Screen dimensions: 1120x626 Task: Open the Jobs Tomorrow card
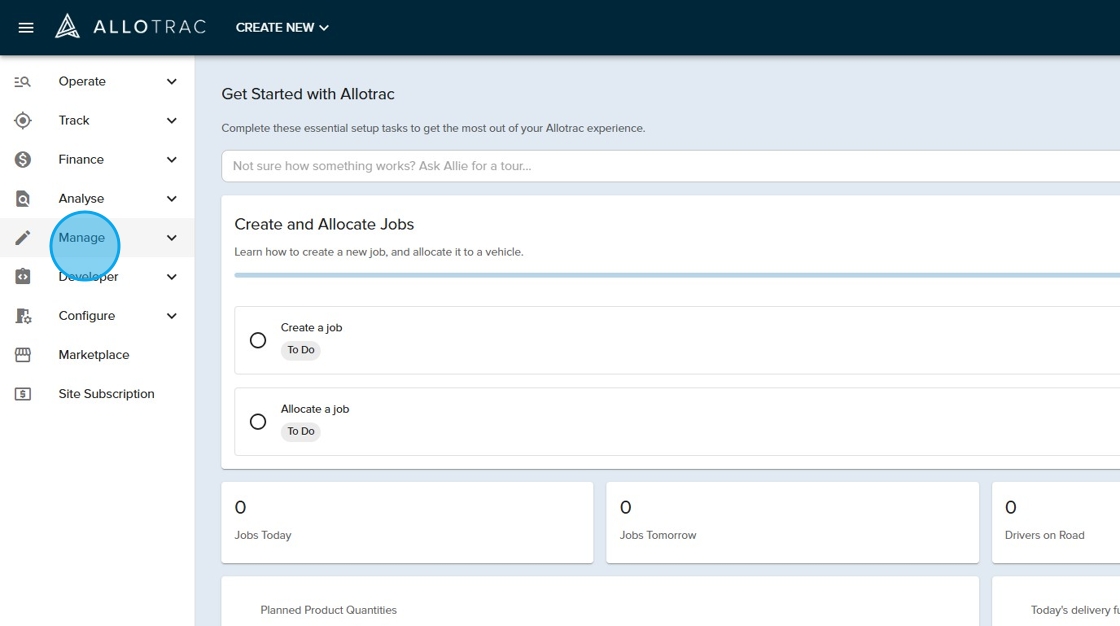(792, 522)
